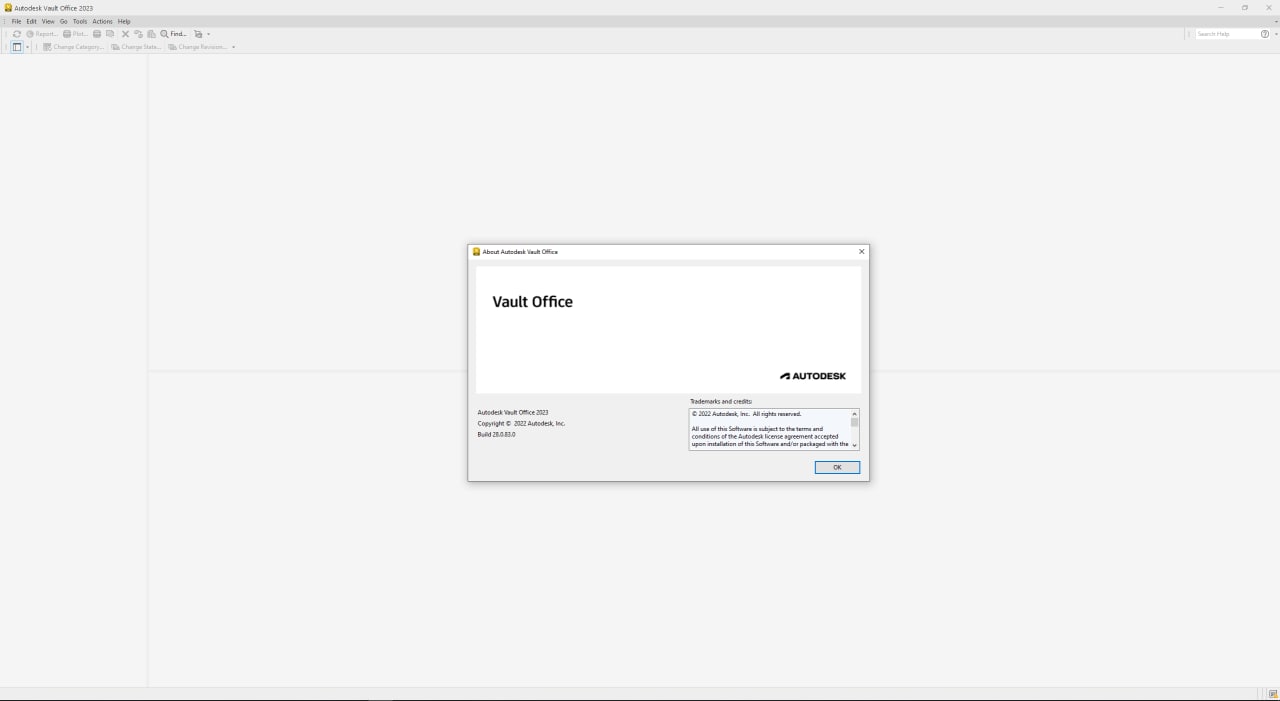Click the Refresh toolbar icon
Image resolution: width=1280 pixels, height=701 pixels.
tap(17, 34)
